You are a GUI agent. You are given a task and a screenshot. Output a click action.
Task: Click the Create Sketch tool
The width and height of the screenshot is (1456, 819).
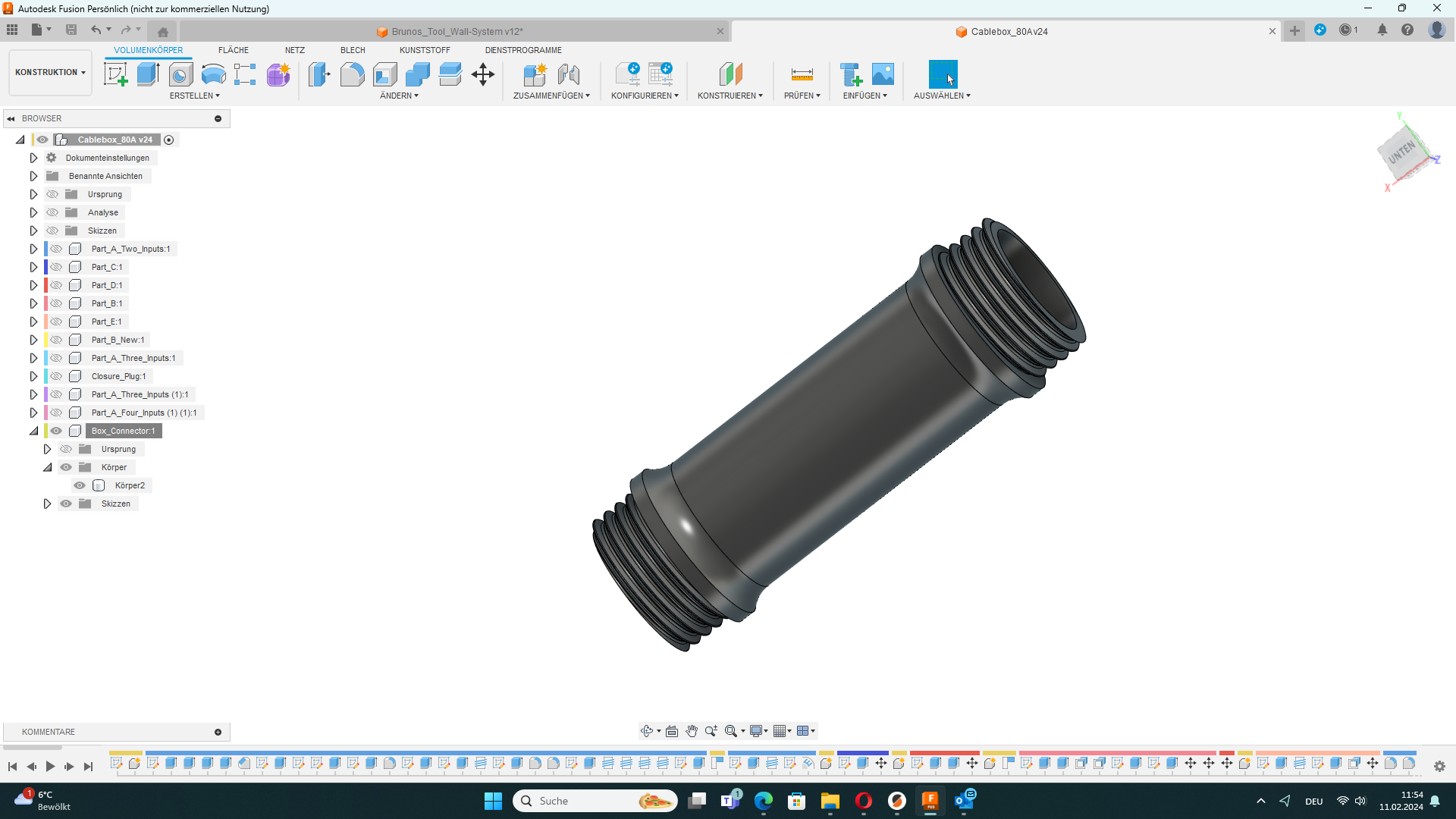(x=115, y=74)
